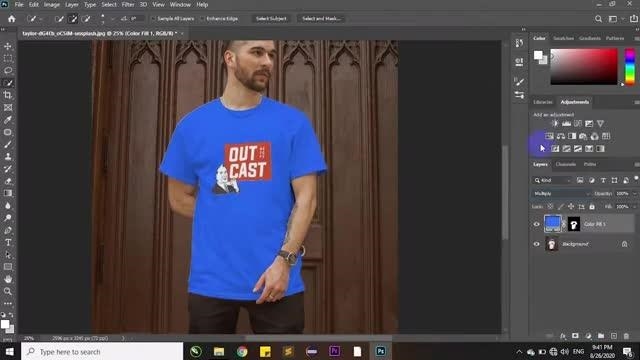Open the blend mode Multiply dropdown
This screenshot has height=360, width=640.
[561, 193]
